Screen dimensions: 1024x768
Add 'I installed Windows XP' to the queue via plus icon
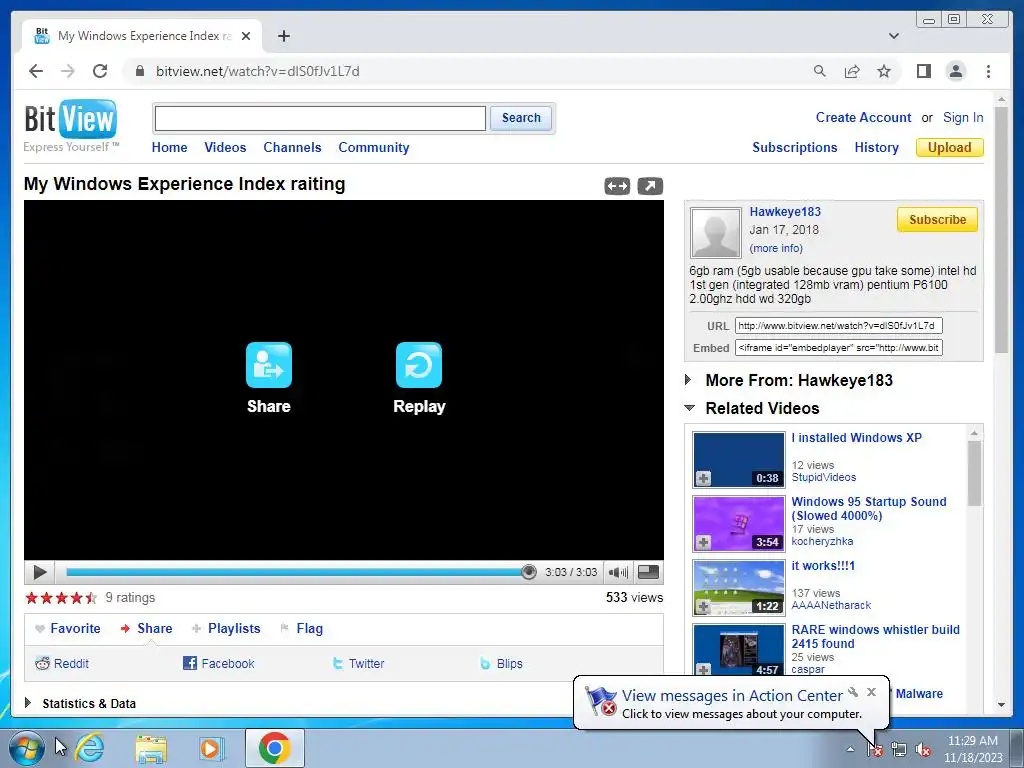703,479
